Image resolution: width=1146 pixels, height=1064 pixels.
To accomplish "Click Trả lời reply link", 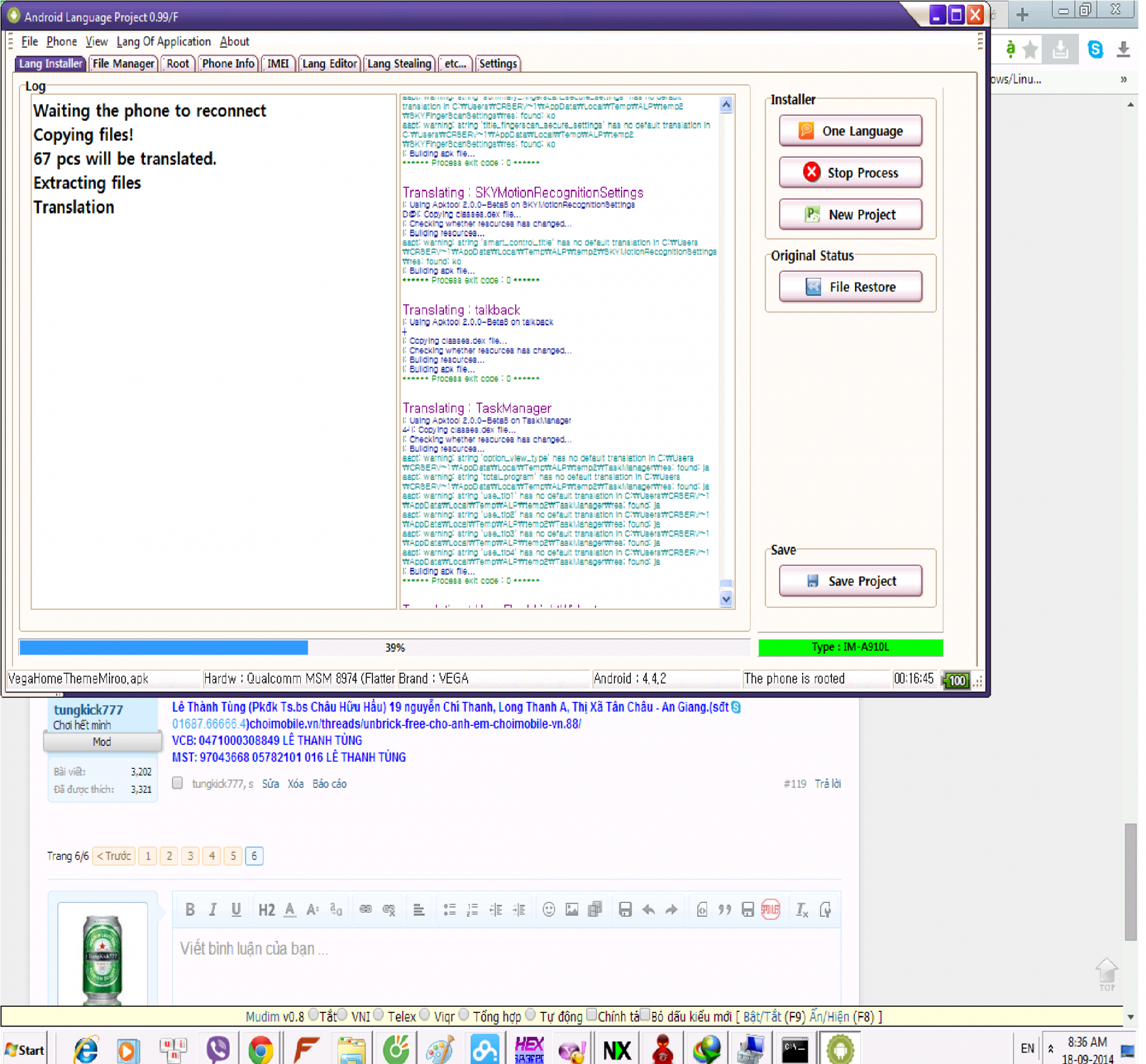I will (827, 784).
